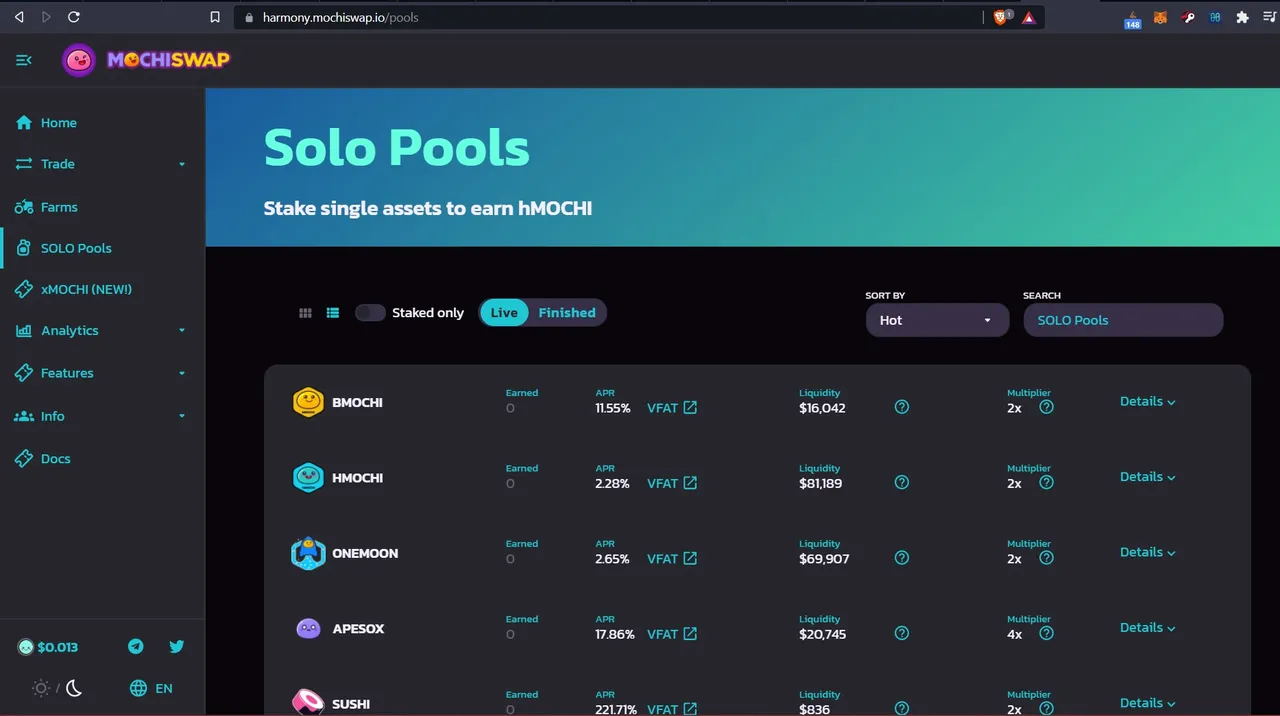The width and height of the screenshot is (1280, 716).
Task: Switch to dark theme moon icon
Action: click(74, 688)
